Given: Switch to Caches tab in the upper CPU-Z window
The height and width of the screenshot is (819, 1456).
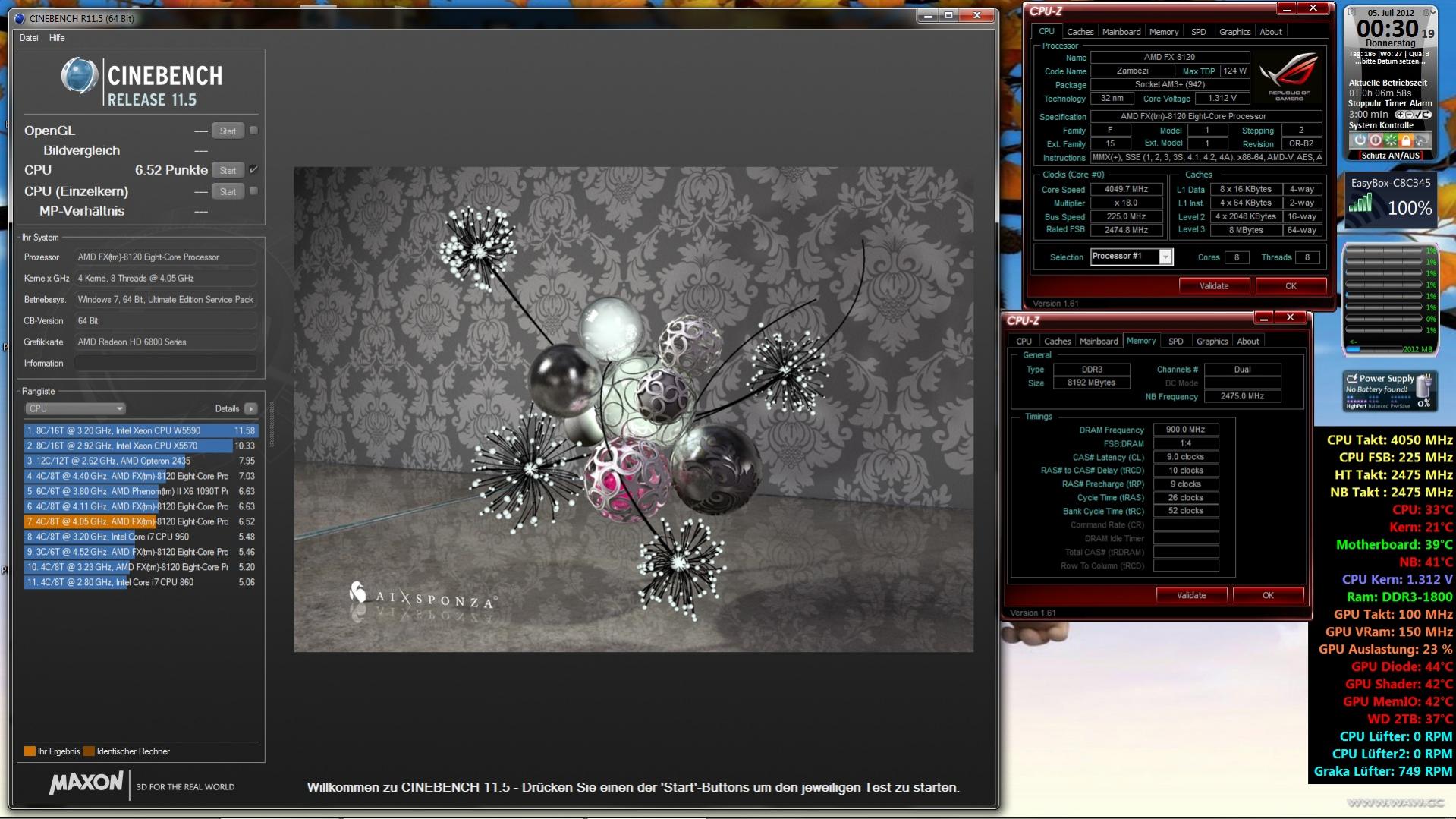Looking at the screenshot, I should [1080, 32].
